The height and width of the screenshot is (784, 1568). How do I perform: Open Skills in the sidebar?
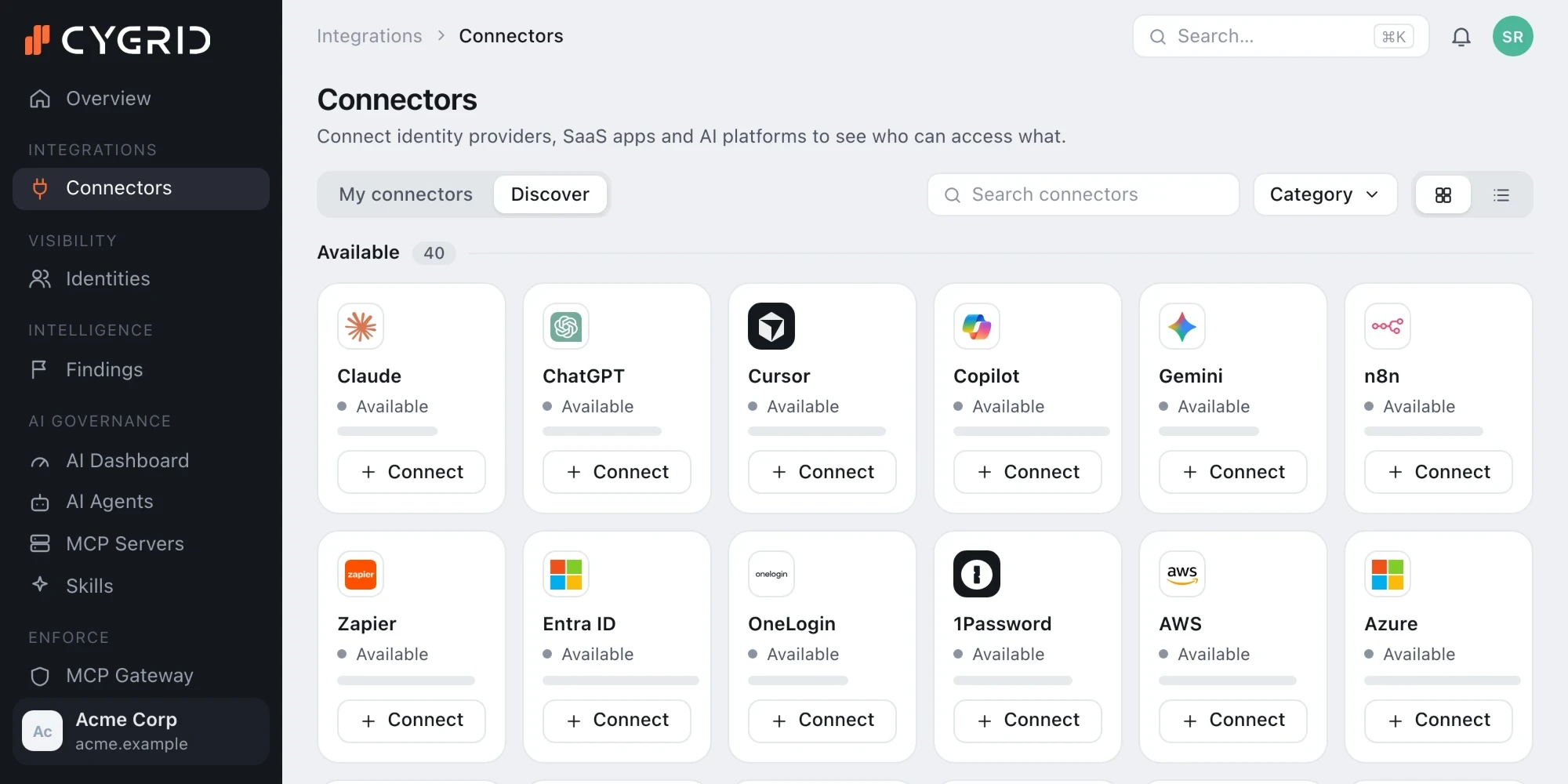[141, 586]
